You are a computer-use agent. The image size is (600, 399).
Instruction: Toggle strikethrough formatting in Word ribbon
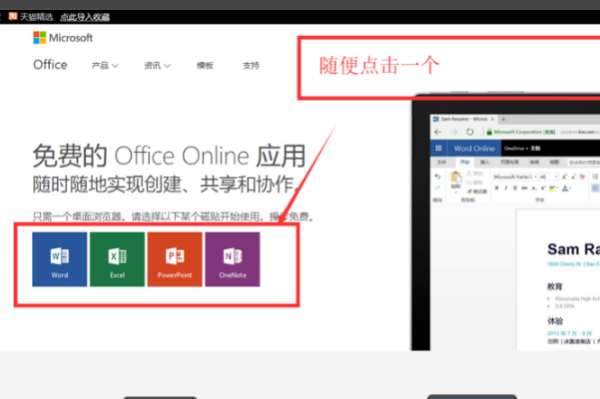coord(524,188)
